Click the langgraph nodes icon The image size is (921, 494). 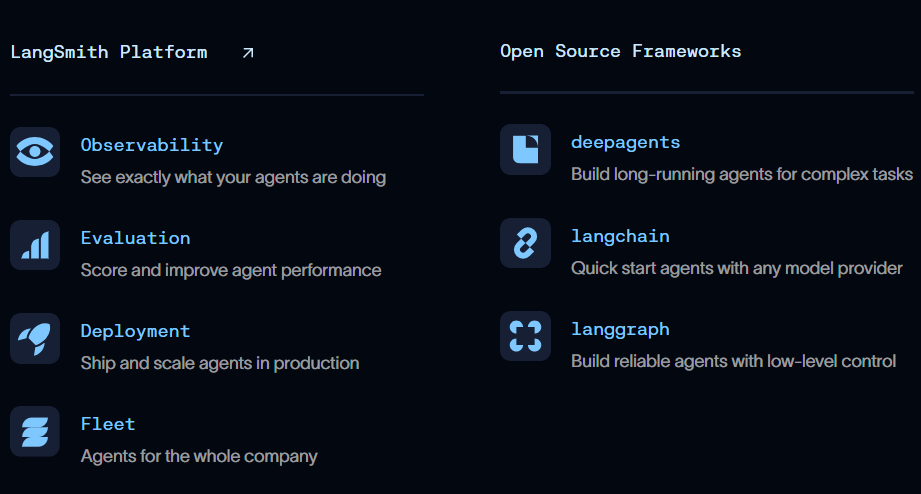click(x=525, y=336)
